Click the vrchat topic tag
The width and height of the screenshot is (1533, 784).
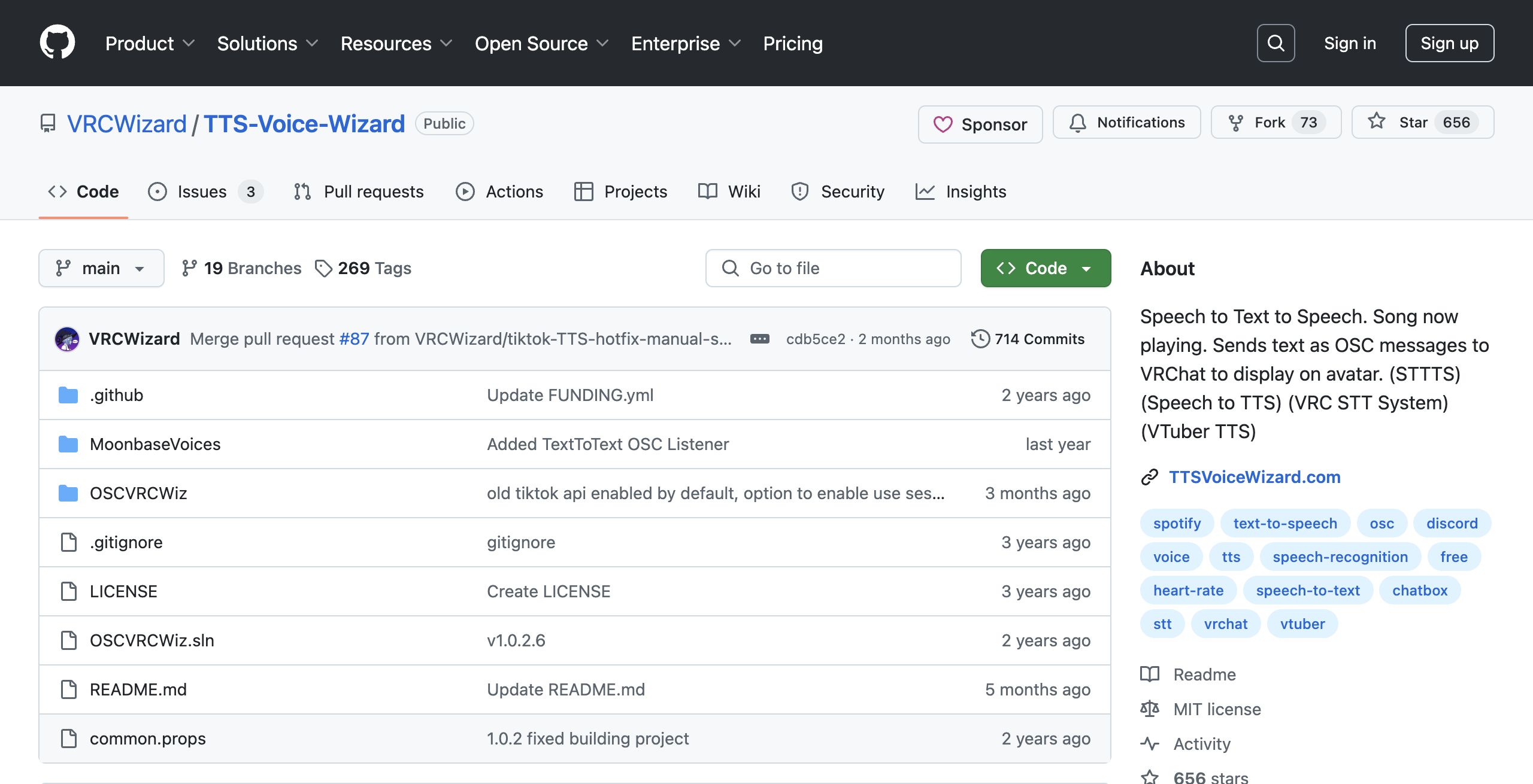click(1226, 624)
